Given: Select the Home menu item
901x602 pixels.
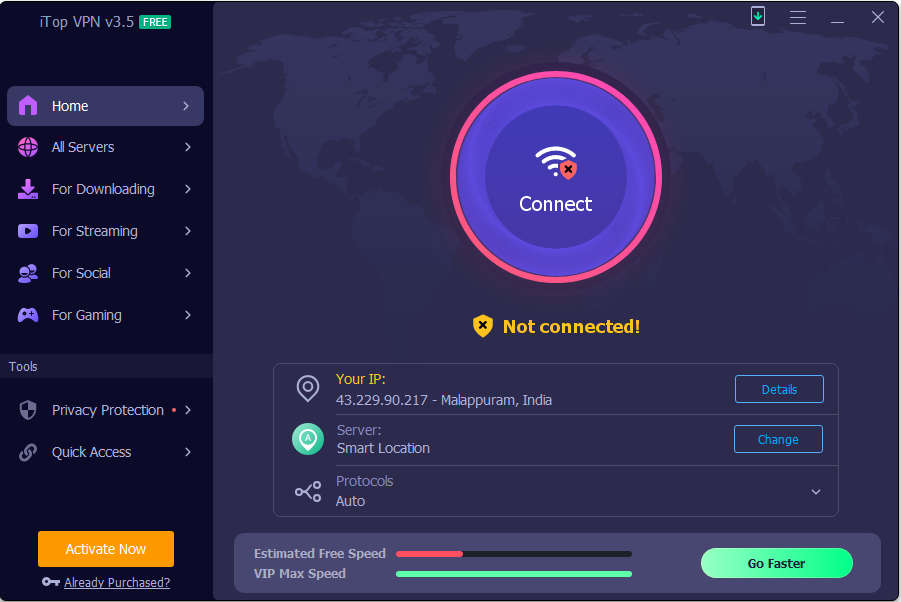Looking at the screenshot, I should (105, 106).
